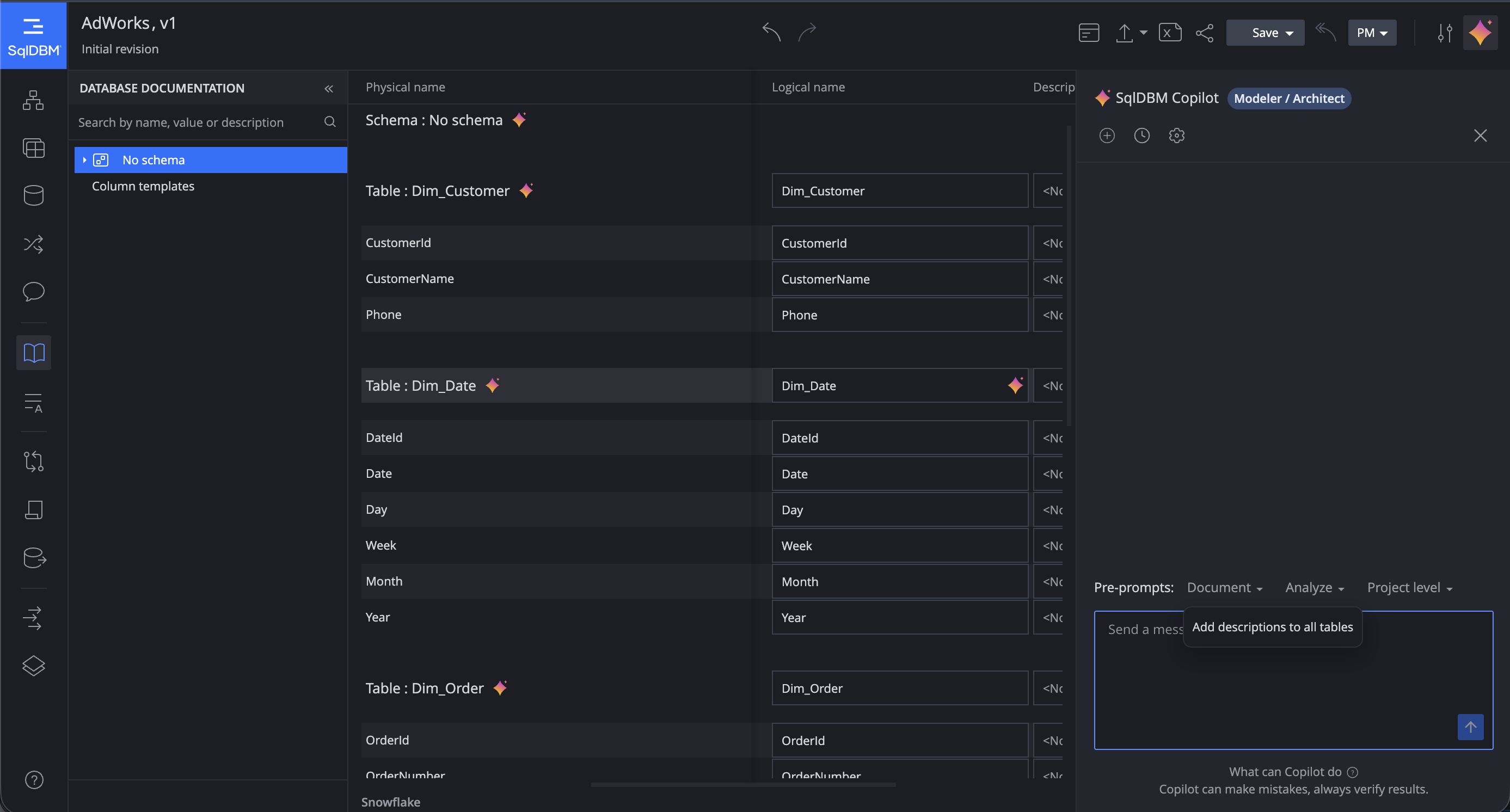The width and height of the screenshot is (1510, 812).
Task: Select Column templates in the tree
Action: click(x=143, y=186)
